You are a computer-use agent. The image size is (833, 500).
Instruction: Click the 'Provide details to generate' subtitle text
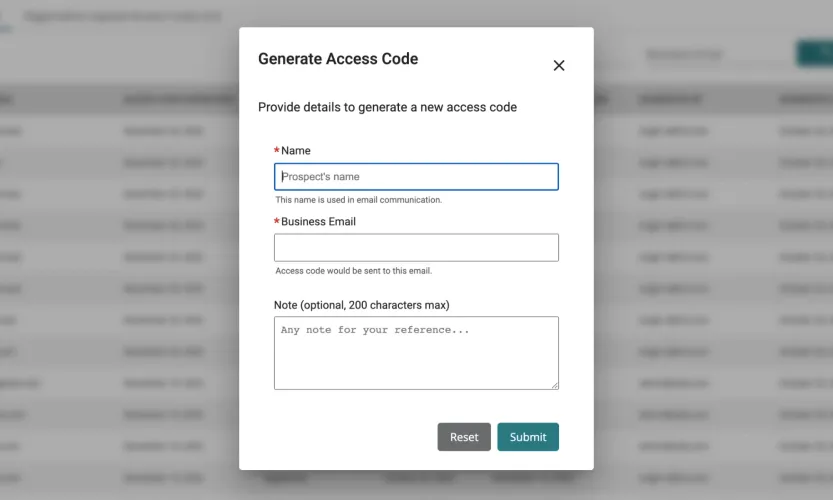tap(387, 107)
